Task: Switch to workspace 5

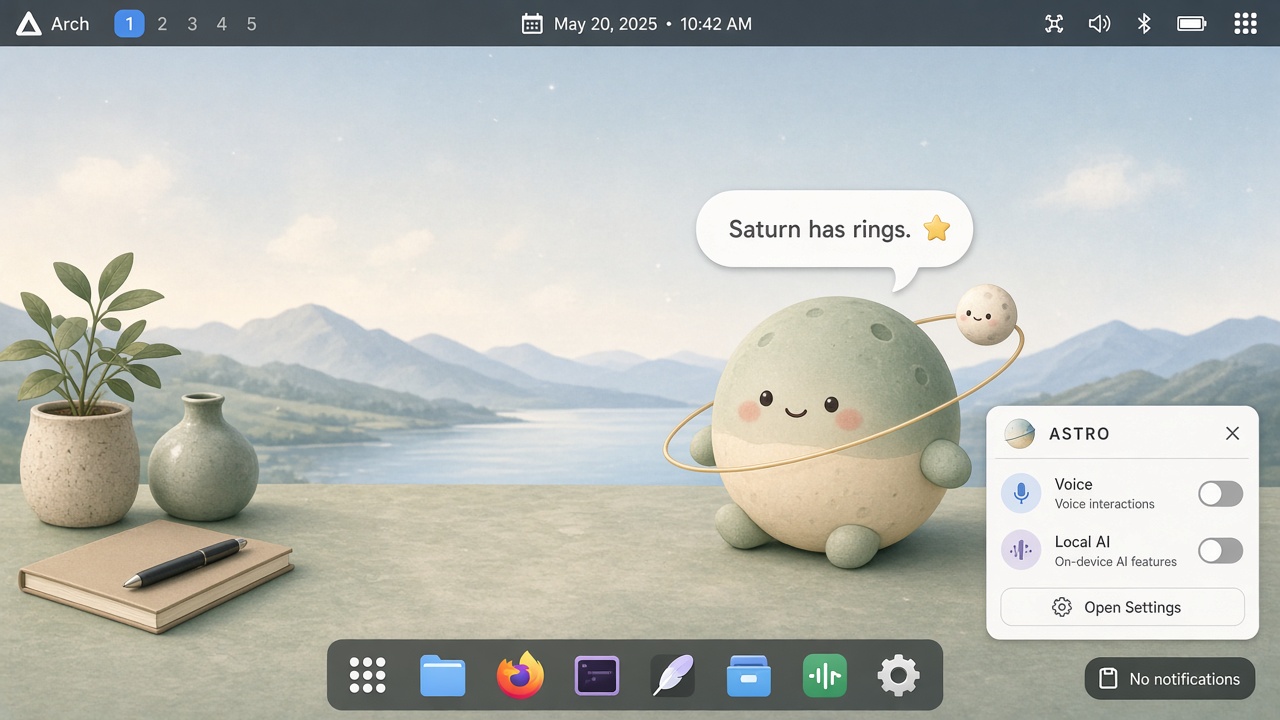Action: (252, 24)
